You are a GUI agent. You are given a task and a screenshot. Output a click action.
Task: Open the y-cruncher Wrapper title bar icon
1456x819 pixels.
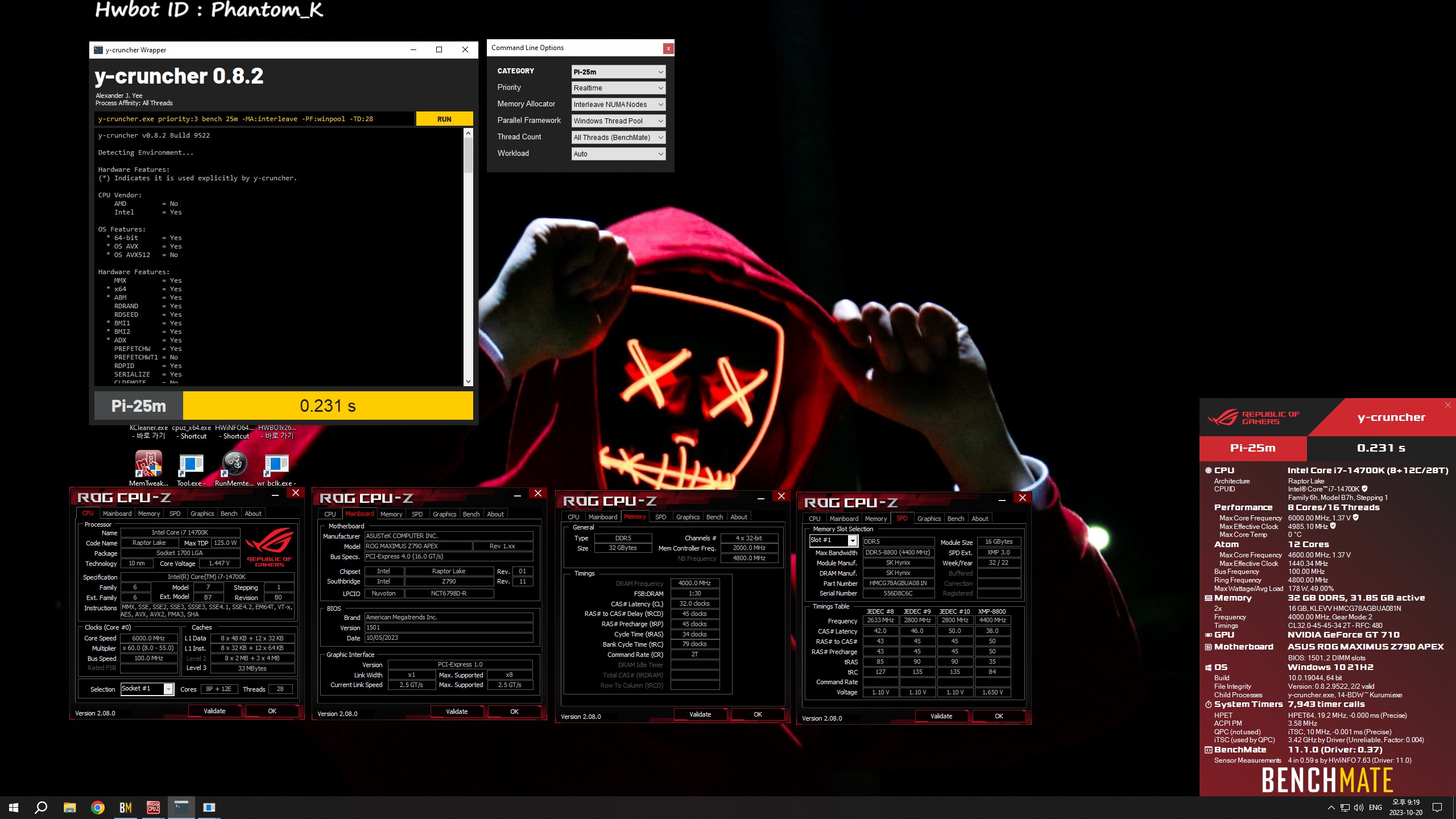tap(98, 50)
